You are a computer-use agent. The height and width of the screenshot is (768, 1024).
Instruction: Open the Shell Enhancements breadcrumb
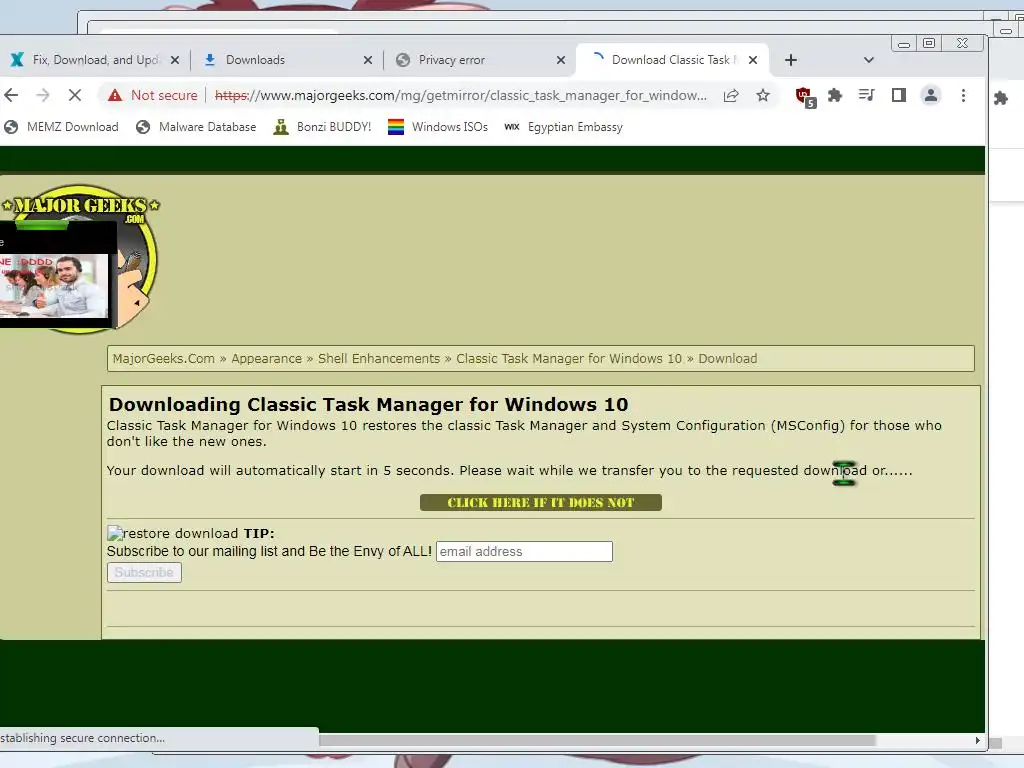(x=379, y=359)
